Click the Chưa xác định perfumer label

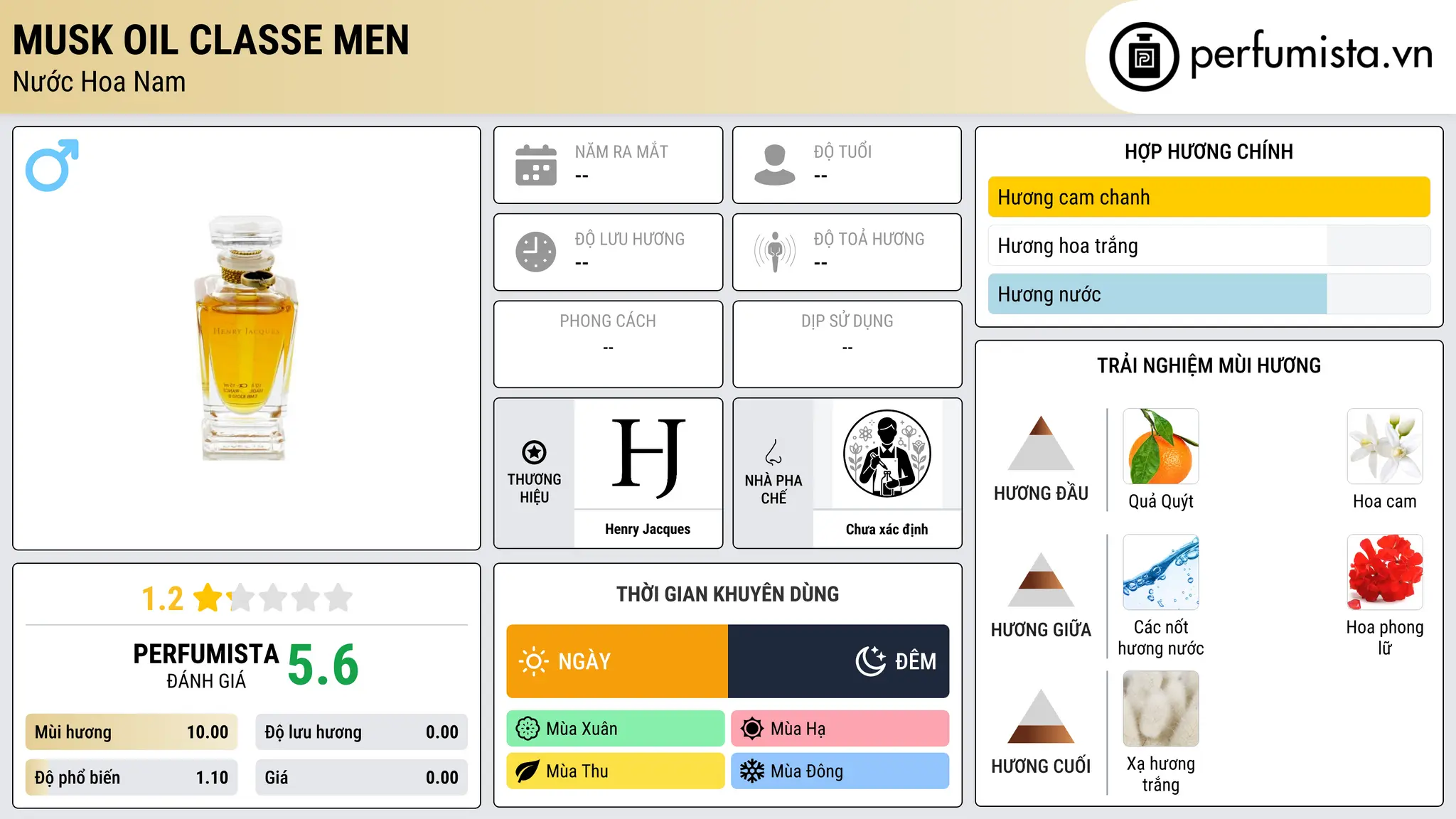click(887, 529)
